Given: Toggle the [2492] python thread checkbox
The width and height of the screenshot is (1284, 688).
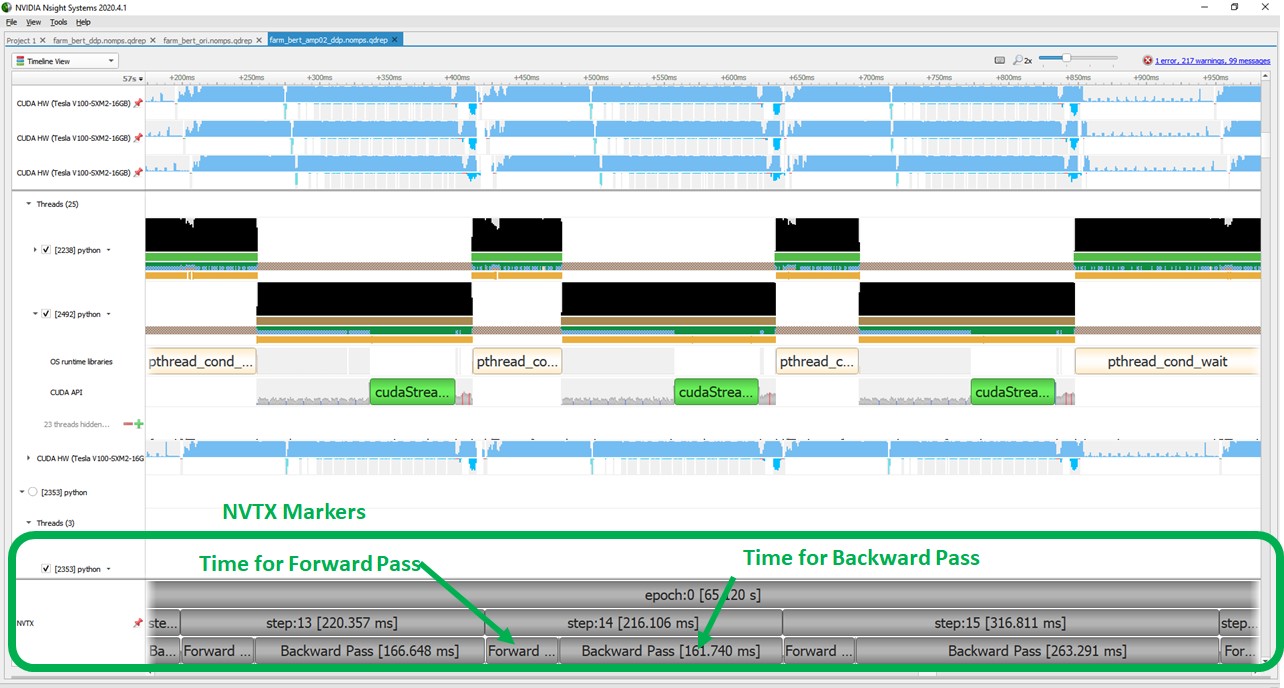Looking at the screenshot, I should point(46,314).
